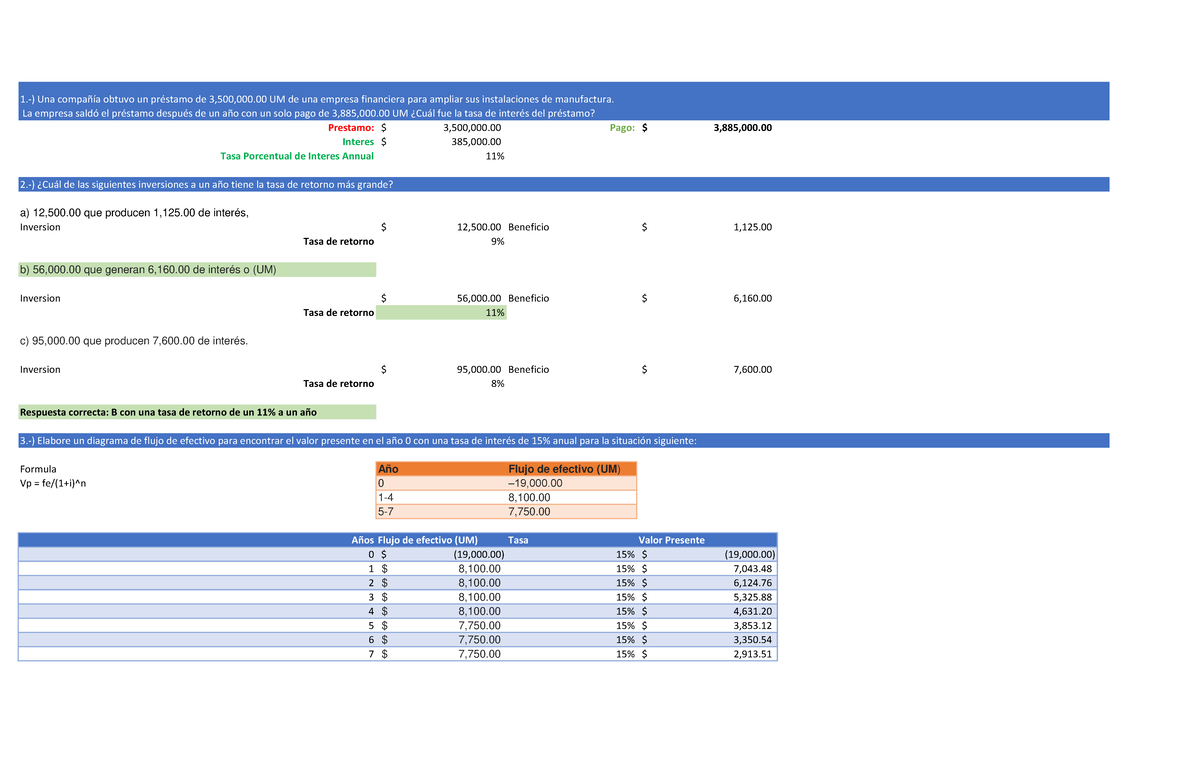The width and height of the screenshot is (1200, 776).
Task: Click the benefit value 7,600.00 cell
Action: click(752, 369)
